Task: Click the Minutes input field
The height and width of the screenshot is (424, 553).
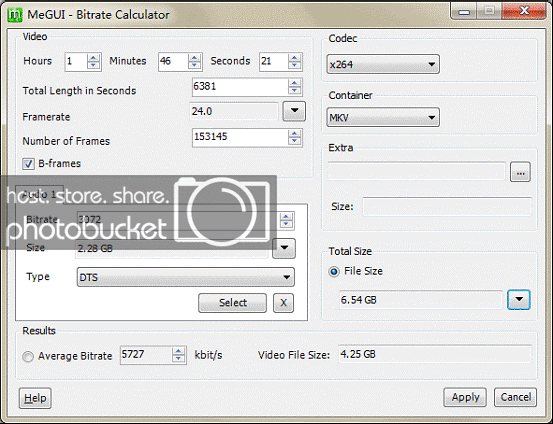Action: pos(173,62)
